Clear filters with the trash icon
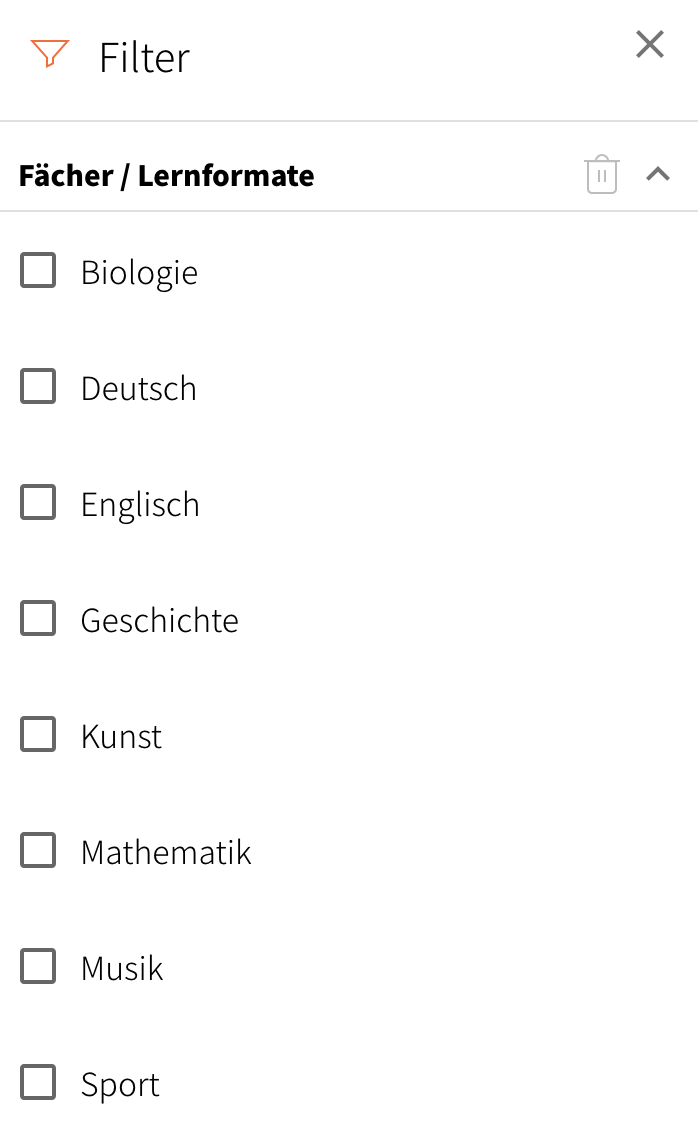This screenshot has width=698, height=1148. pyautogui.click(x=601, y=175)
